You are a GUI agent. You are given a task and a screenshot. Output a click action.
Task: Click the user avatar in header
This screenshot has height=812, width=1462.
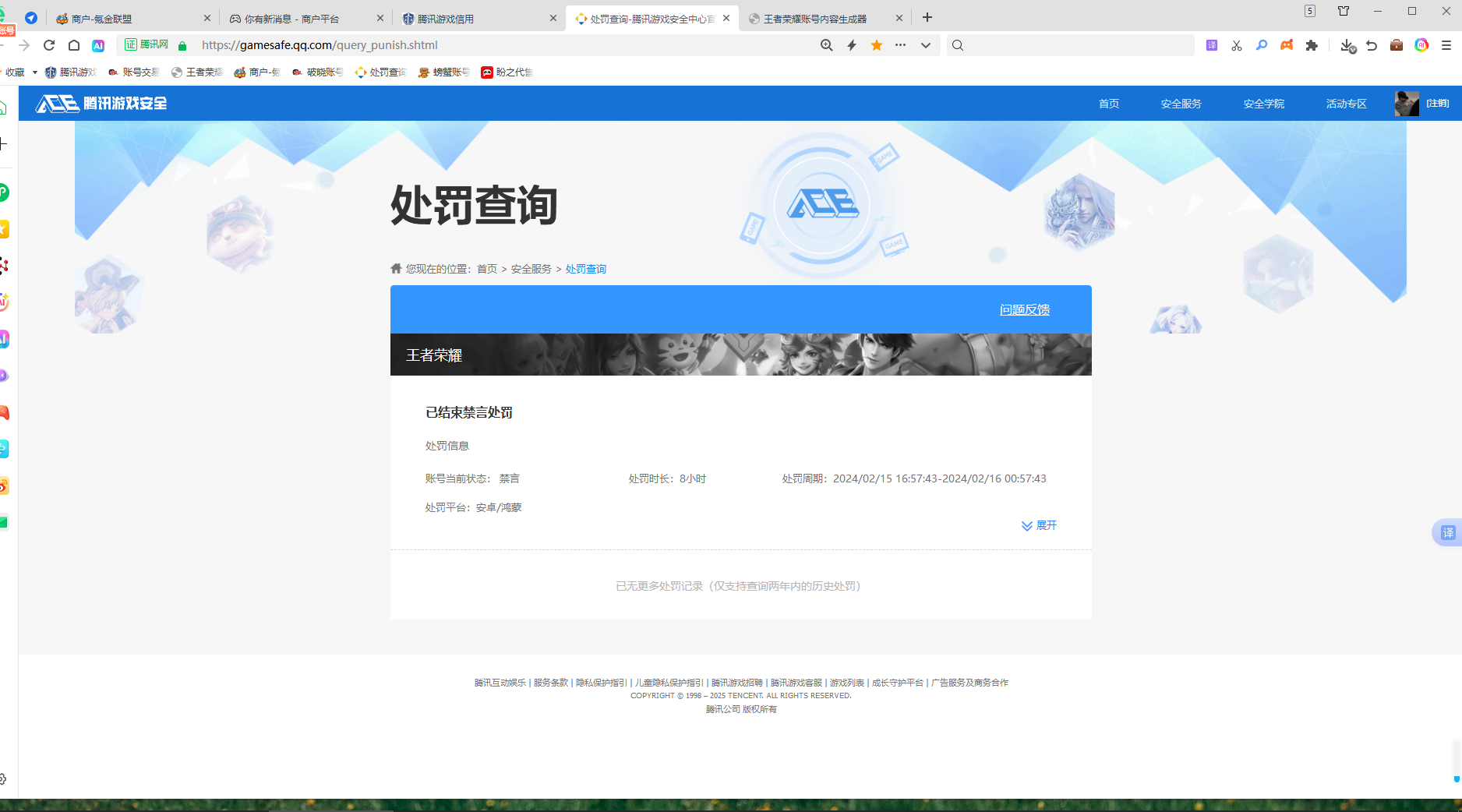pos(1407,104)
